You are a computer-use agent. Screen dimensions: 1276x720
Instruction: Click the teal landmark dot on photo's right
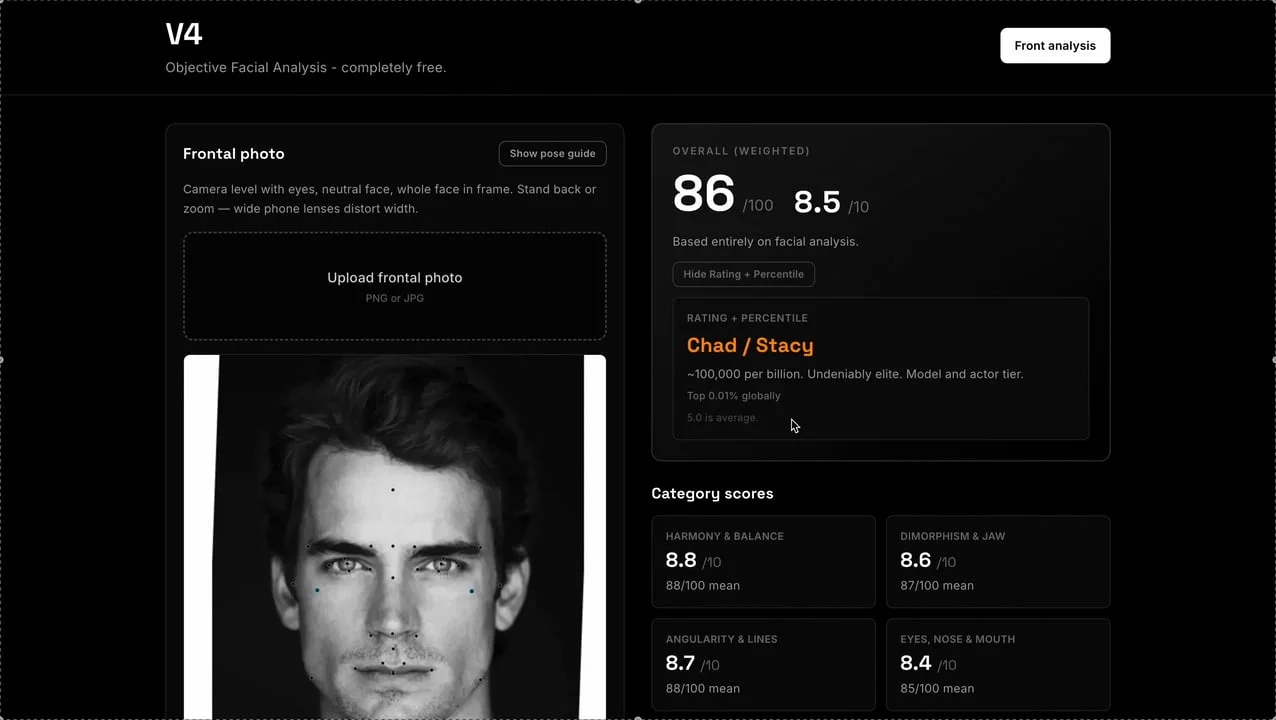pyautogui.click(x=472, y=591)
